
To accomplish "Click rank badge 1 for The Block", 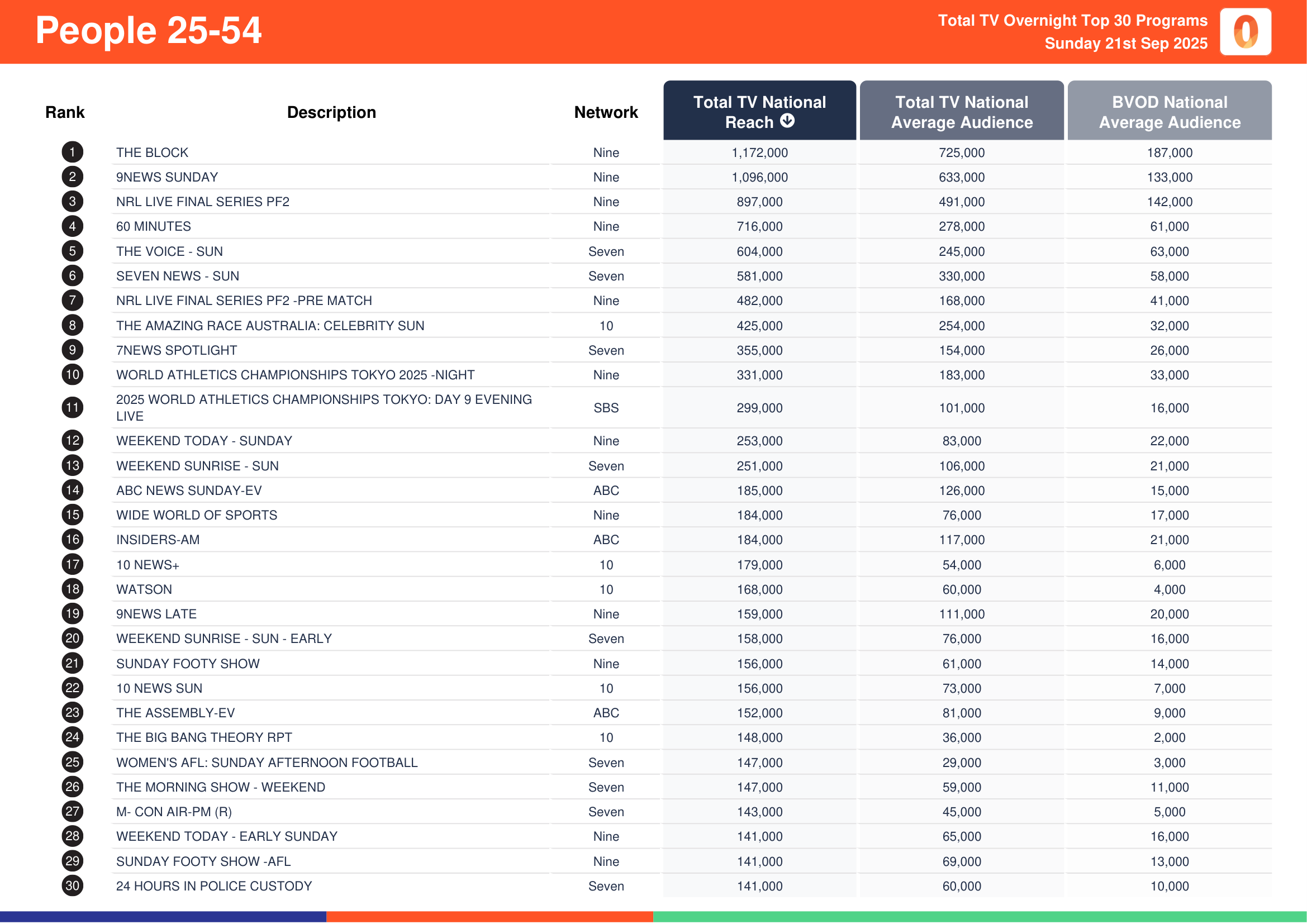I will [72, 152].
